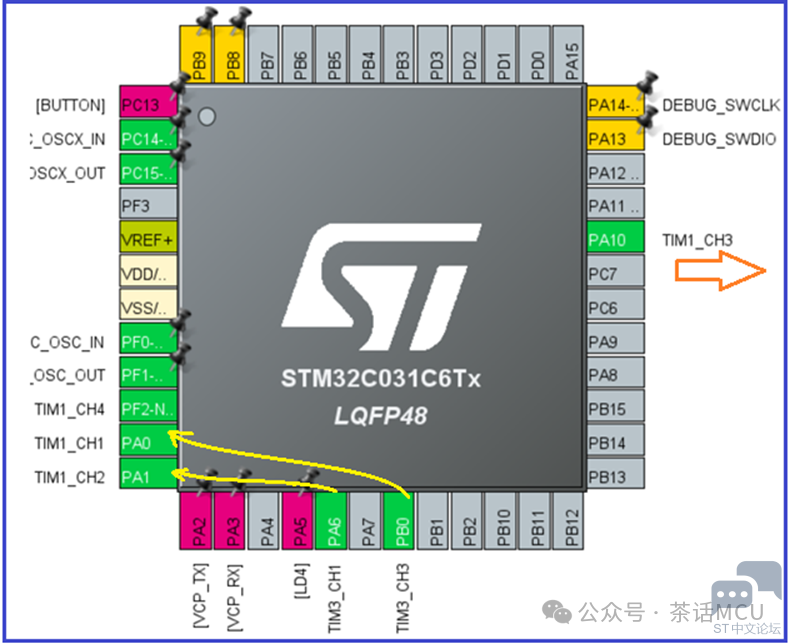Select the PF1 OSC_OUT pin

pyautogui.click(x=149, y=372)
